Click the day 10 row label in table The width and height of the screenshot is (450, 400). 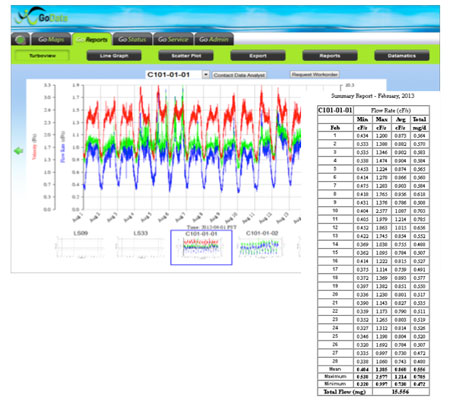335,211
